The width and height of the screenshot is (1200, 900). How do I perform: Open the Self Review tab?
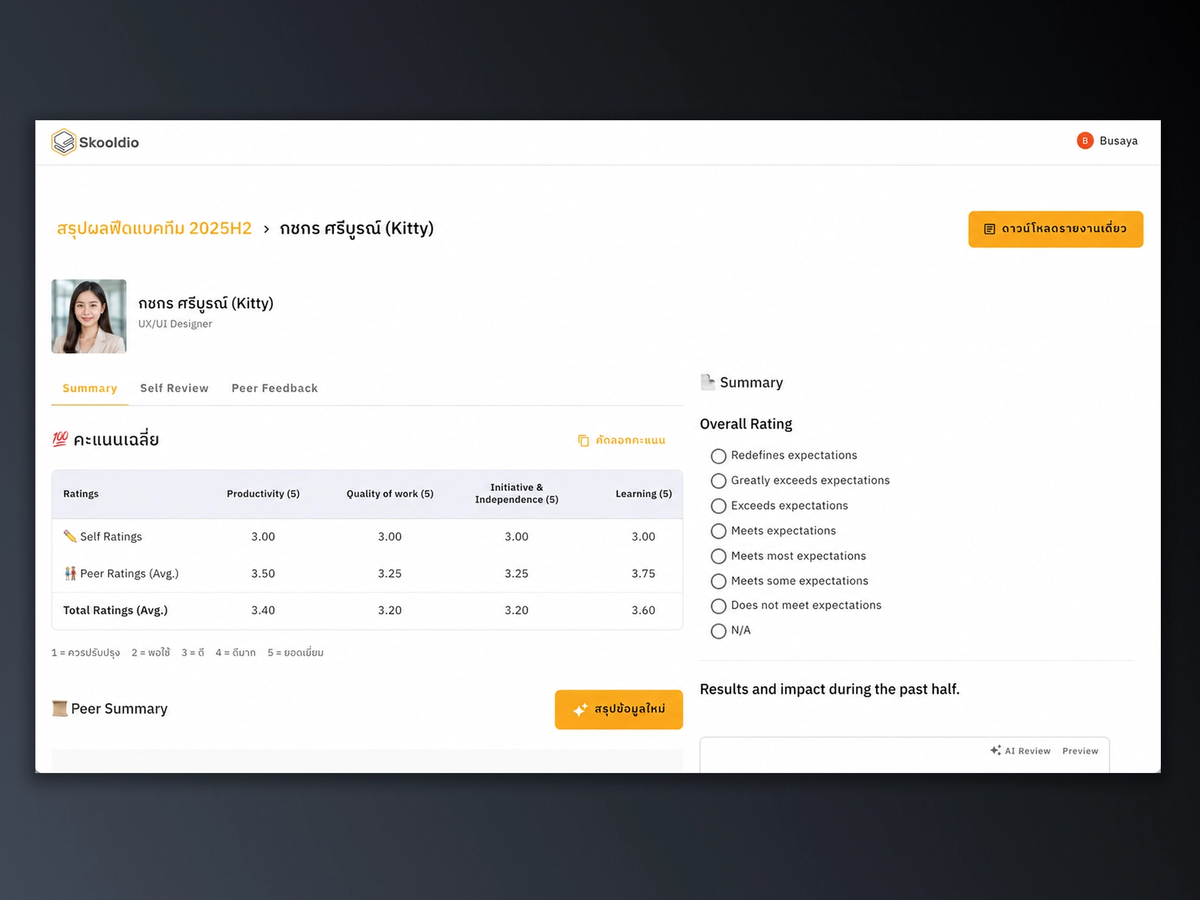(174, 388)
